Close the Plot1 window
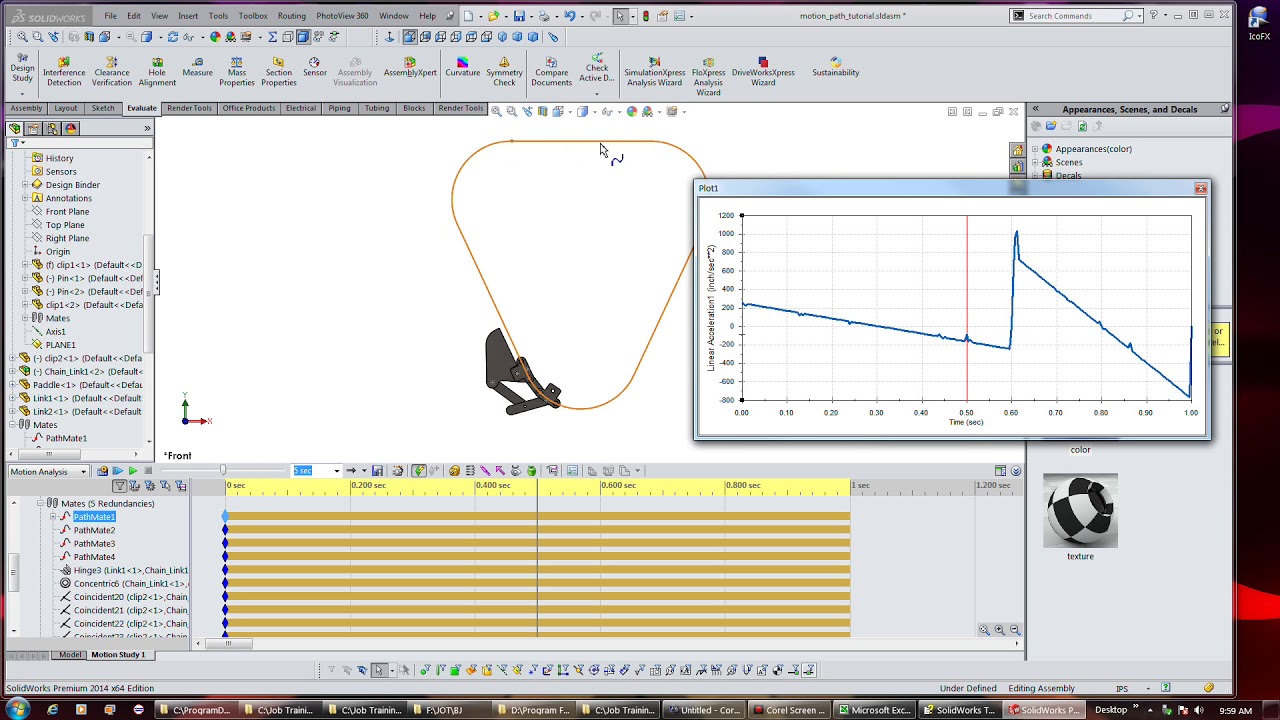 [1200, 188]
